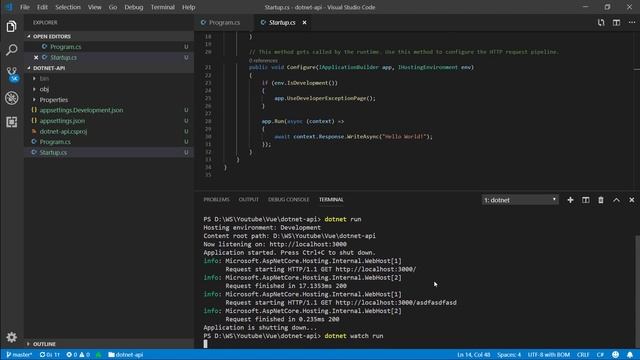Close the Startup.cs editor tab
Screen dimensions: 640x360
(304, 22)
